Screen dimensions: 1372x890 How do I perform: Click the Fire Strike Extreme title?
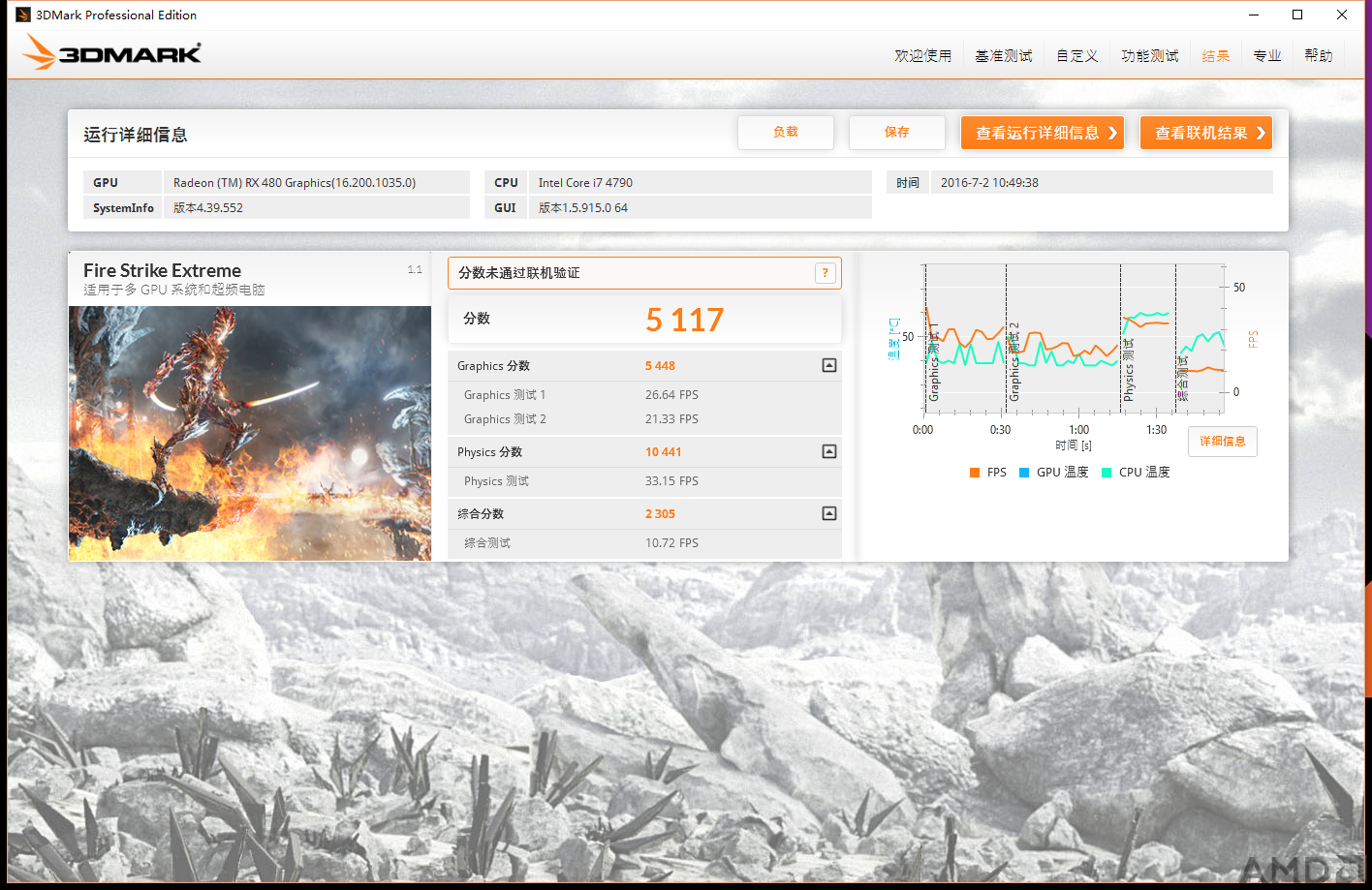[162, 270]
